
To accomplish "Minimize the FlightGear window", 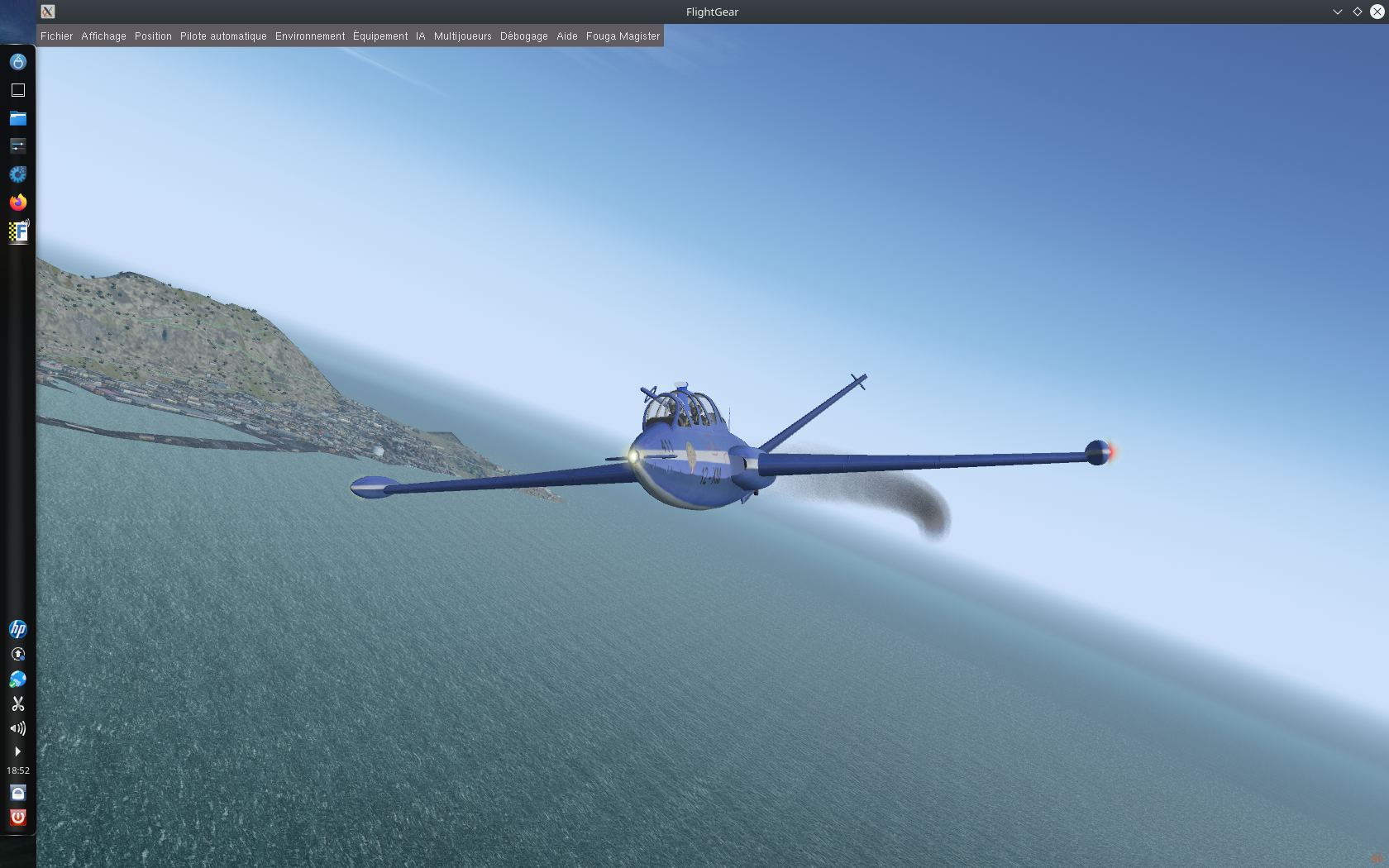I will coord(1337,12).
